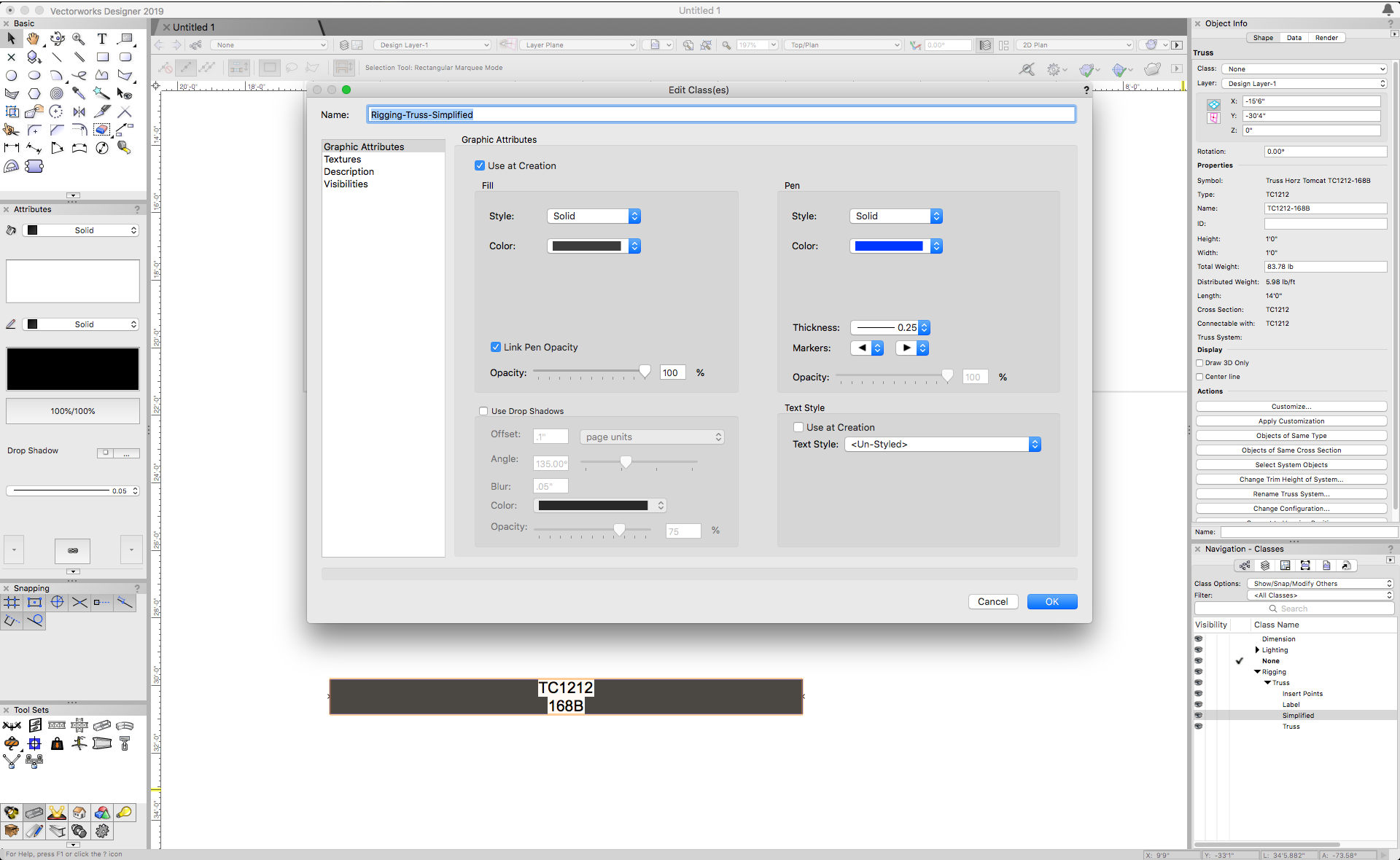Switch to the Data tab in Object Info
The image size is (1400, 860).
[x=1294, y=38]
